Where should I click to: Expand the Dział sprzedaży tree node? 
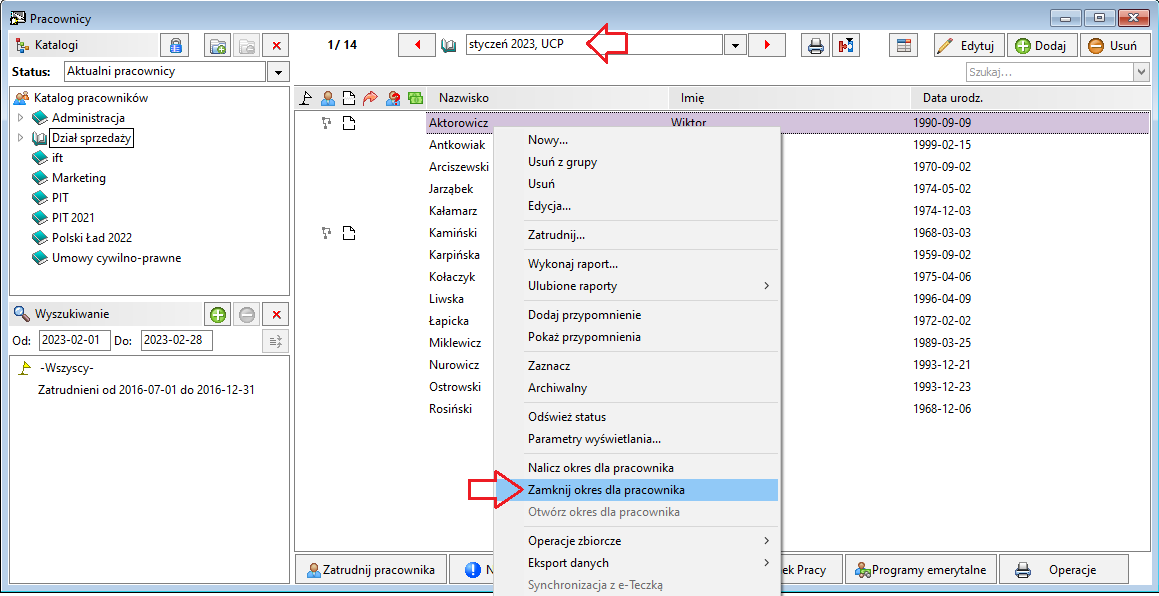click(21, 138)
